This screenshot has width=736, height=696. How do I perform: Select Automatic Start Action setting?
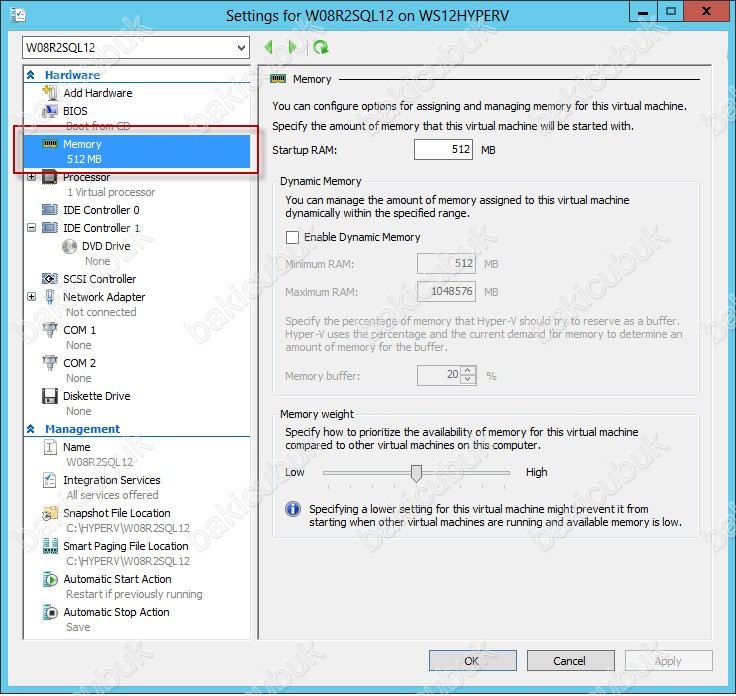point(117,579)
